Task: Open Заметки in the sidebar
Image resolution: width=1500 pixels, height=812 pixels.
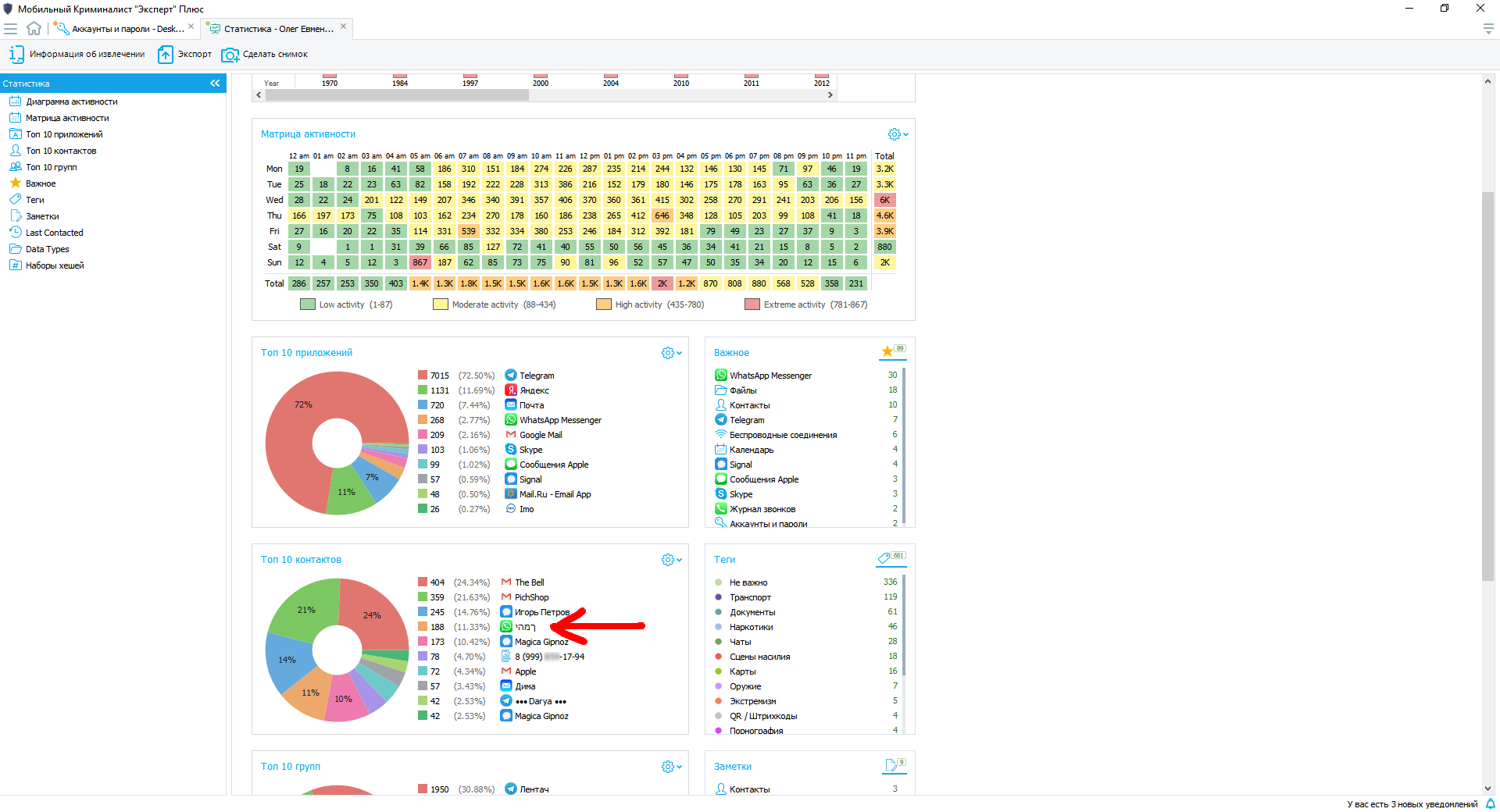Action: click(x=42, y=216)
